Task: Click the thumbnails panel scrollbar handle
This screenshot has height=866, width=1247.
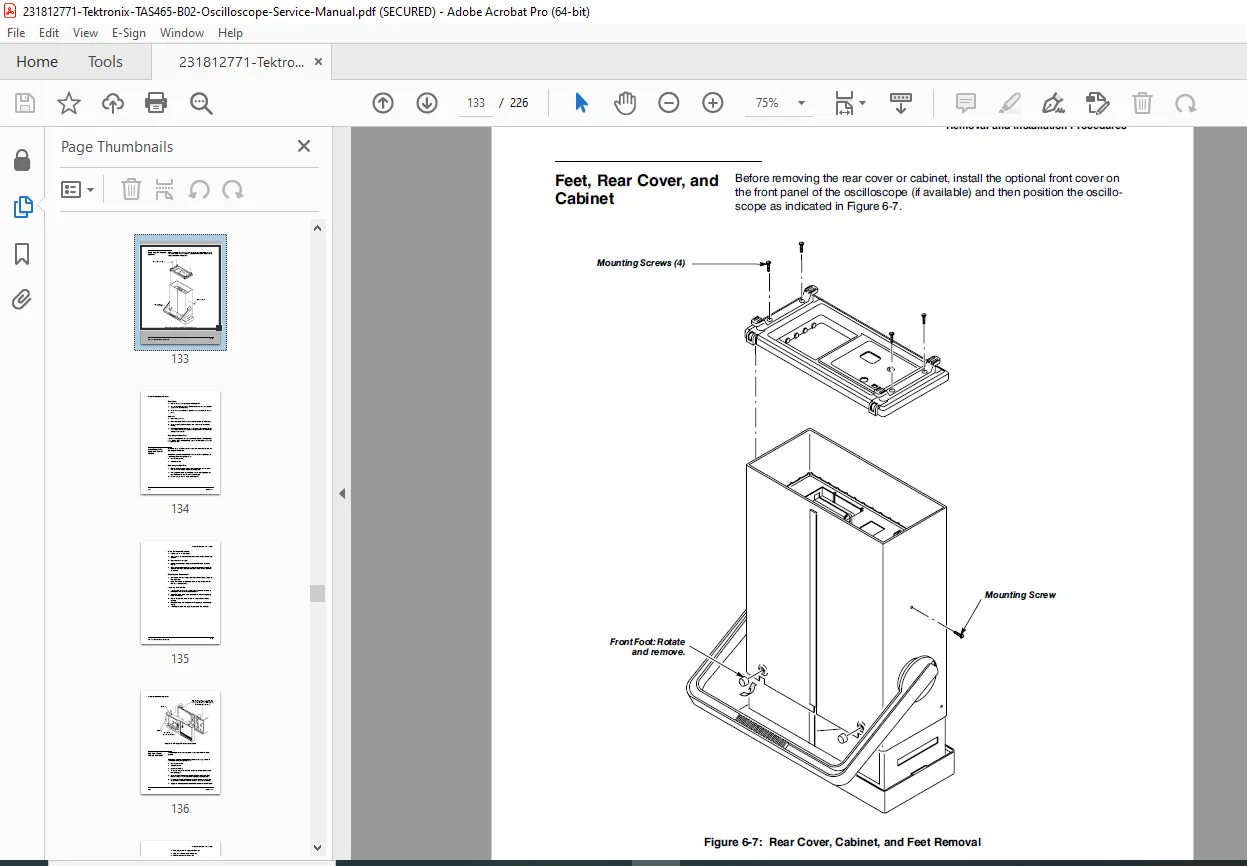Action: point(317,593)
